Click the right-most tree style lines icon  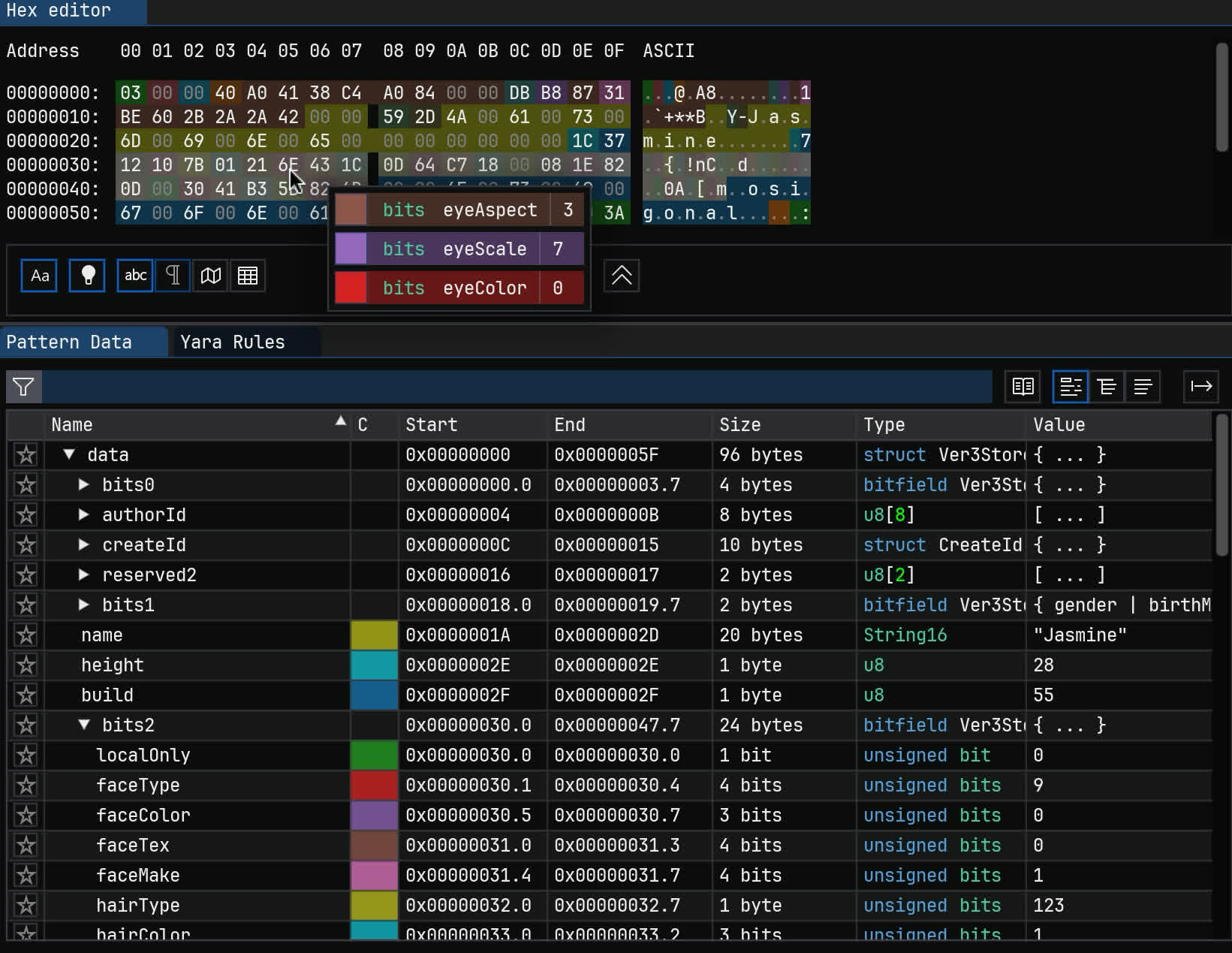pyautogui.click(x=1143, y=387)
